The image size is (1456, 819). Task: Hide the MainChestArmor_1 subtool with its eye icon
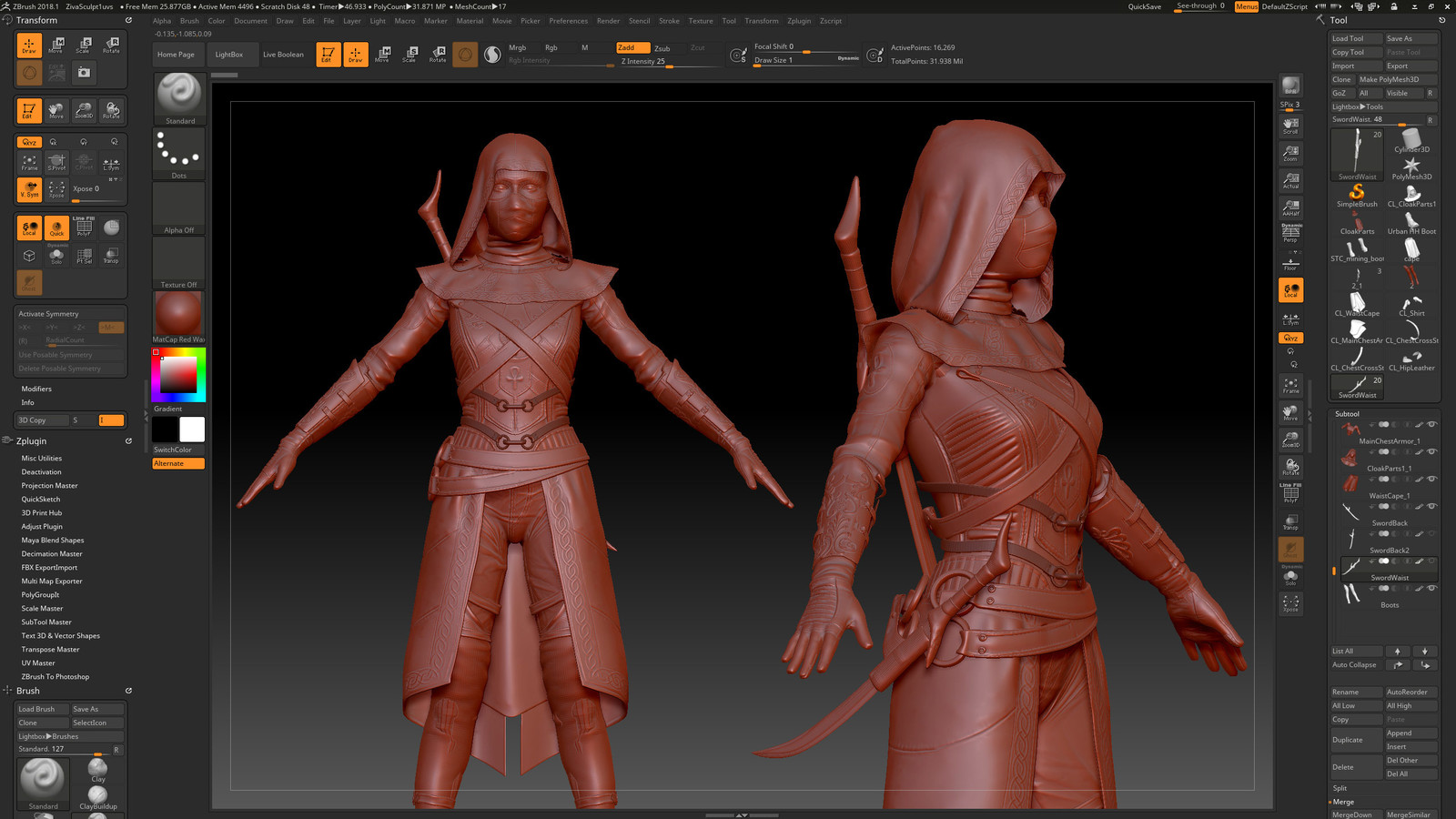tap(1431, 424)
